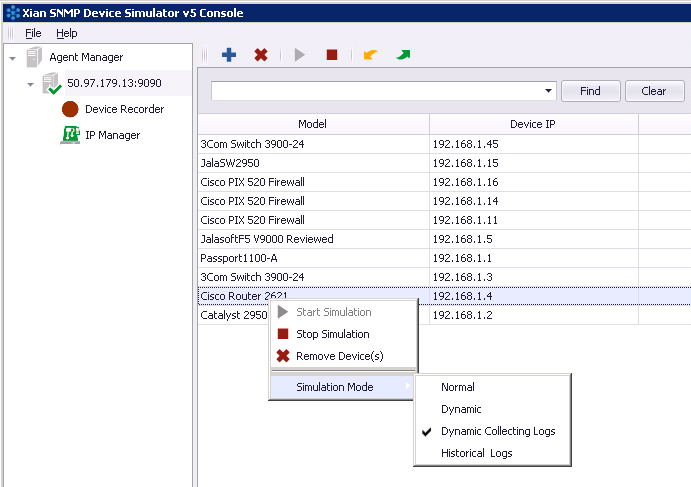The height and width of the screenshot is (487, 691).
Task: Click the blue plus Add Device icon
Action: coord(229,55)
